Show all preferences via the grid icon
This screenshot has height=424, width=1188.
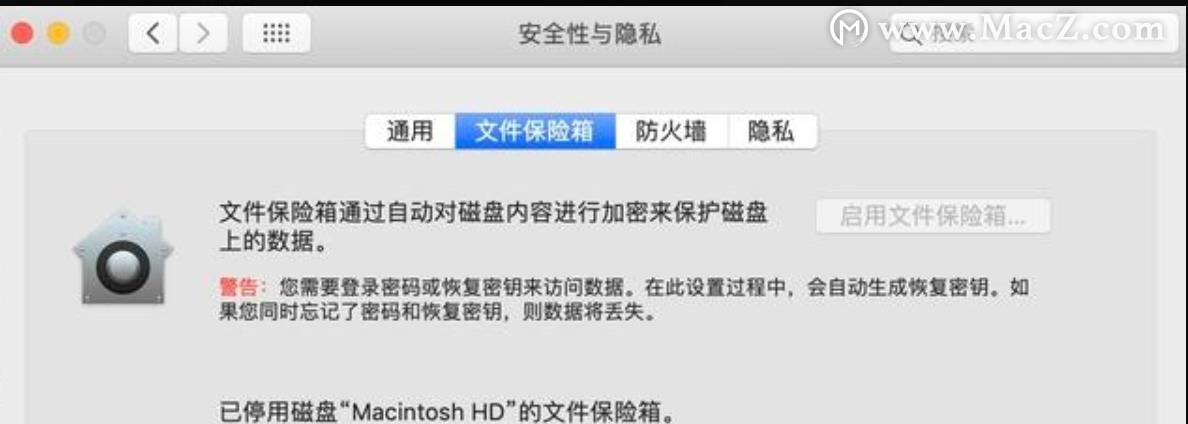click(x=276, y=33)
